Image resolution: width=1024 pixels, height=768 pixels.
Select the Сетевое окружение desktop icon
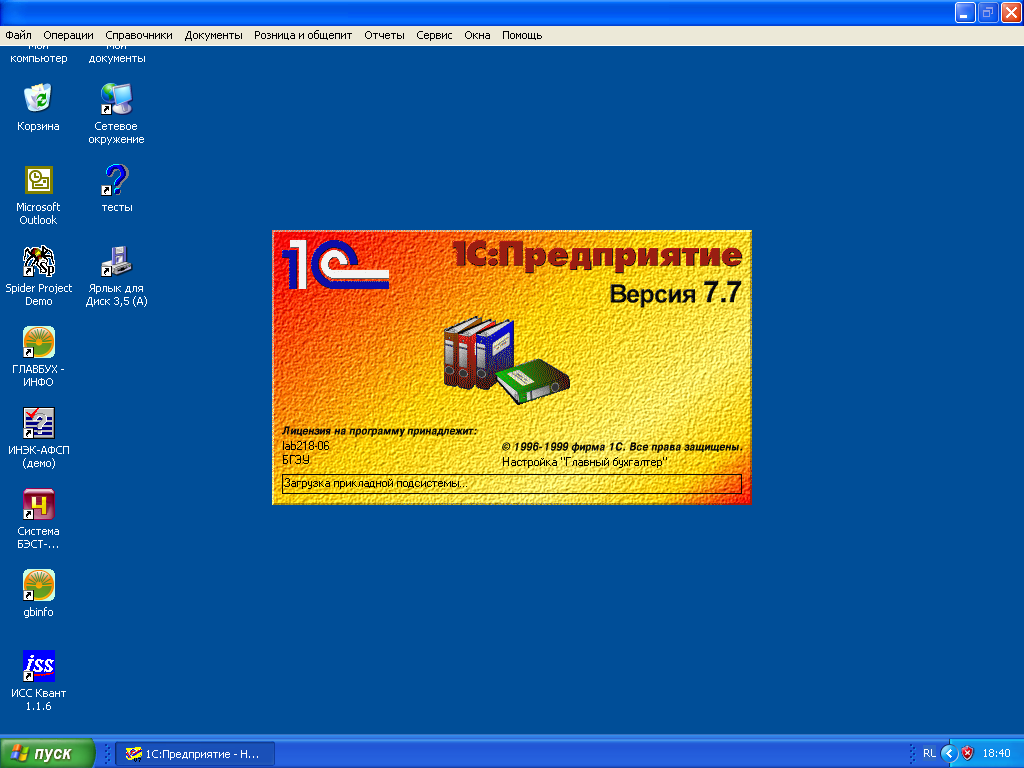[x=116, y=99]
